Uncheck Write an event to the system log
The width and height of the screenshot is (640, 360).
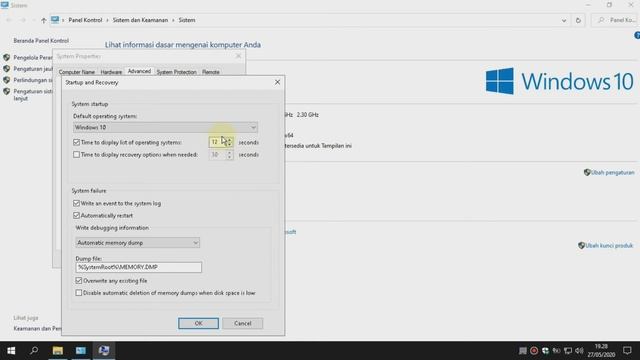[76, 203]
